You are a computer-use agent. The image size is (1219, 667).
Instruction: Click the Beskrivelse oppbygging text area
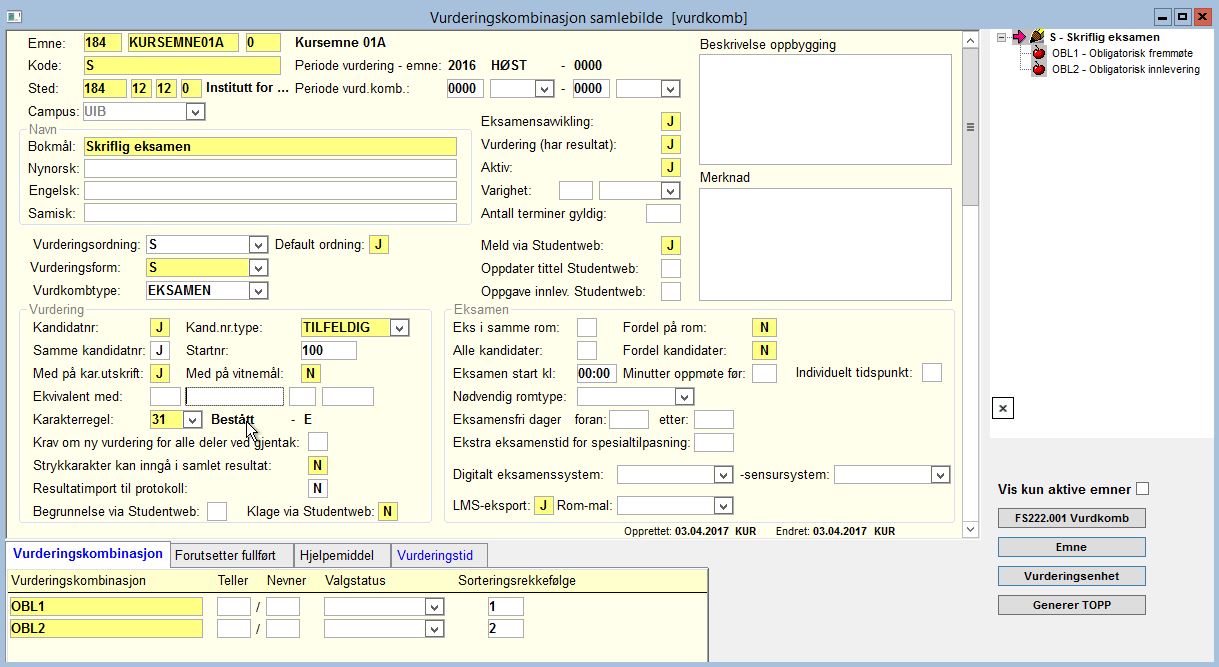click(x=825, y=108)
